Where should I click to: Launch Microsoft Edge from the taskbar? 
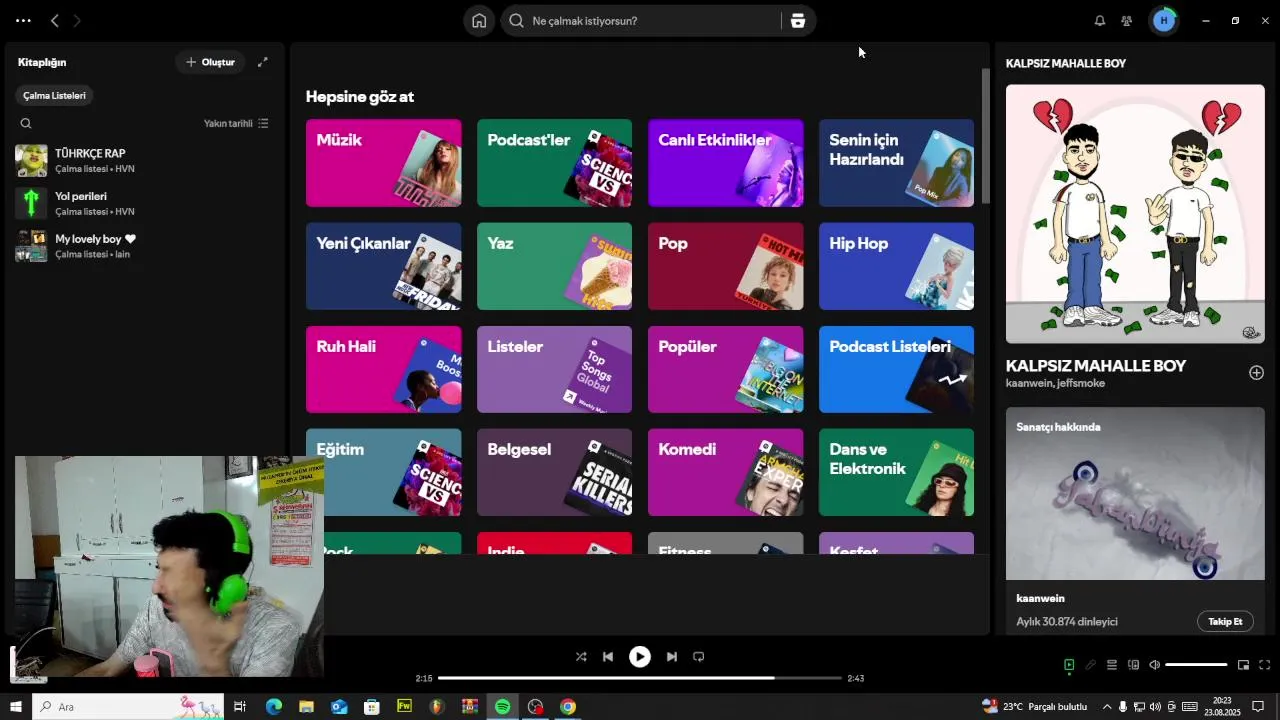click(273, 707)
